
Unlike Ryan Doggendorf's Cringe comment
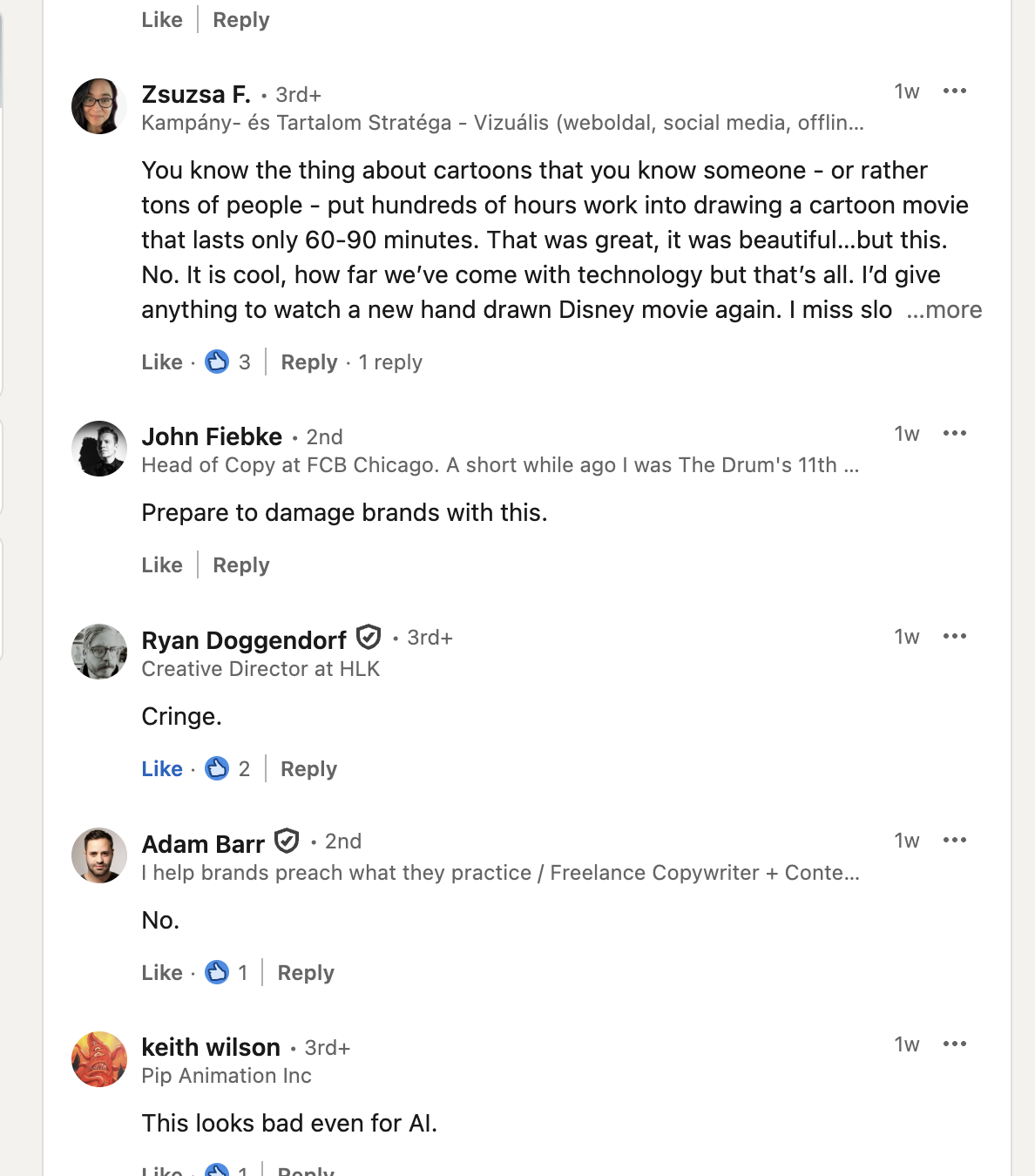pos(162,769)
